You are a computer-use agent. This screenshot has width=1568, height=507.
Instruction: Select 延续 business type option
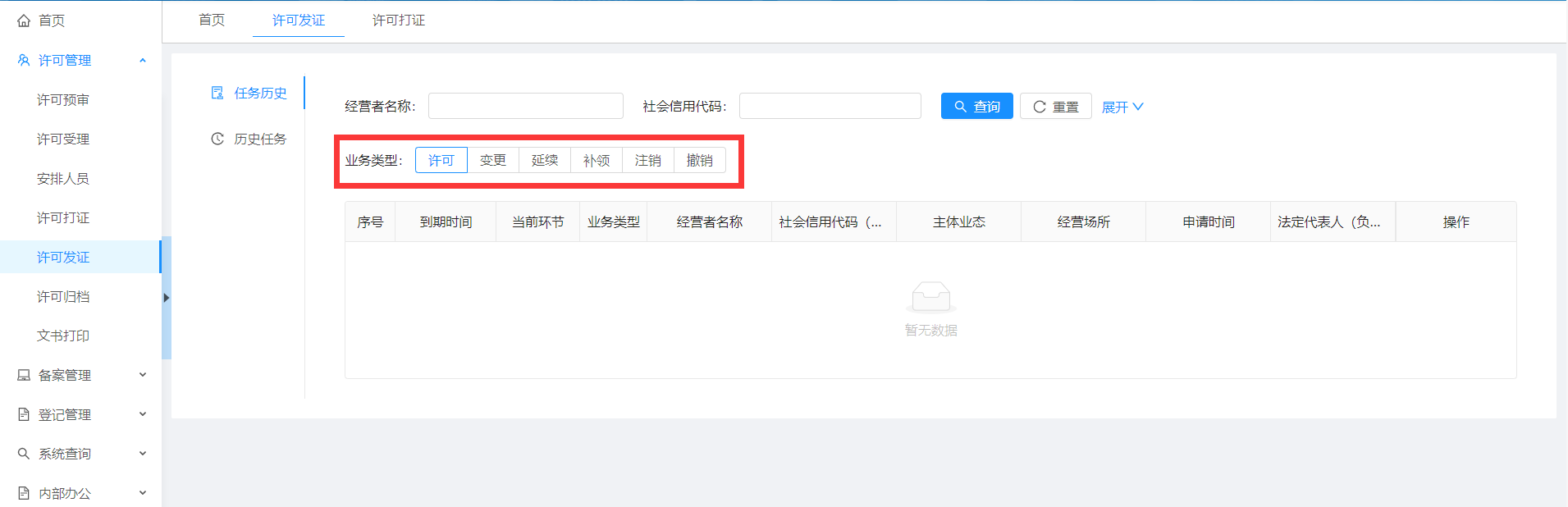[x=545, y=160]
